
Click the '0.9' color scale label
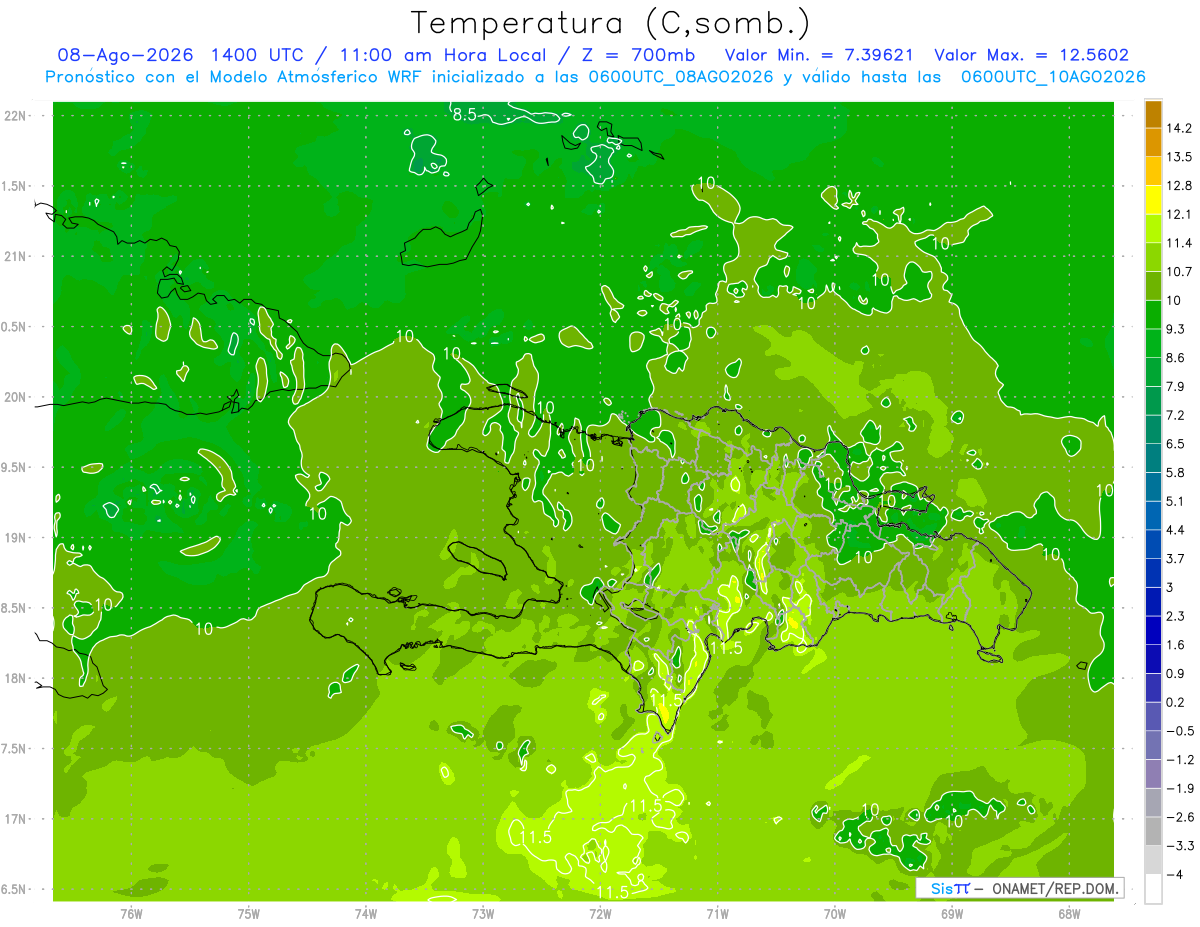1176,673
